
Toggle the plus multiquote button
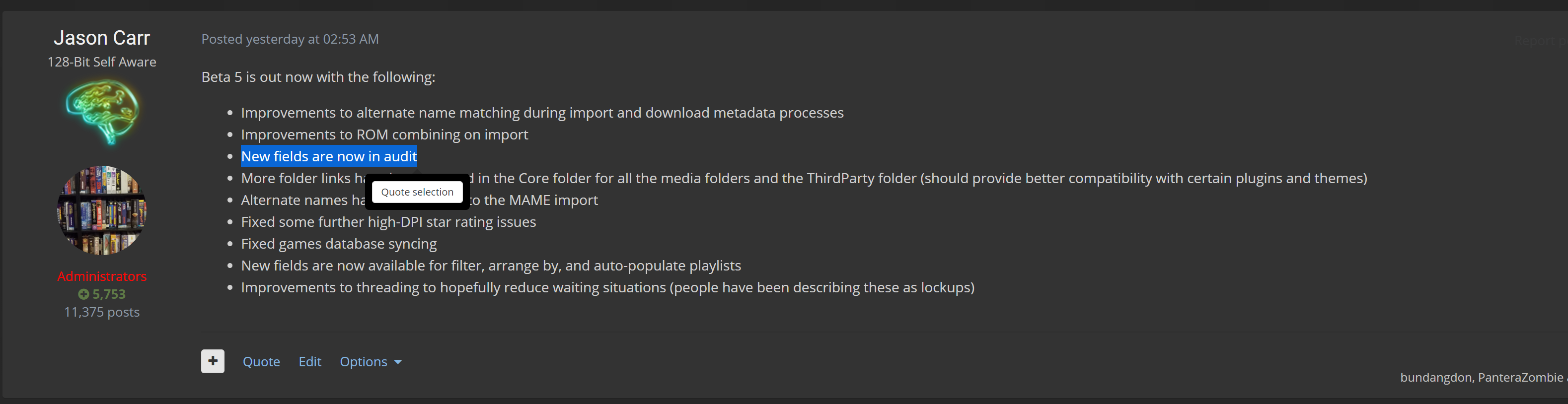coord(213,361)
